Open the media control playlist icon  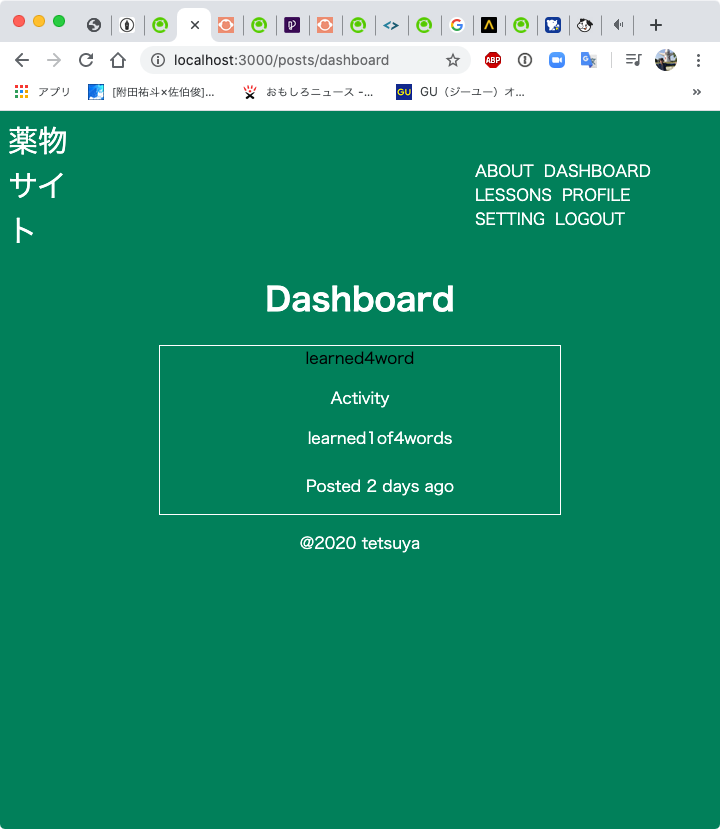tap(633, 60)
